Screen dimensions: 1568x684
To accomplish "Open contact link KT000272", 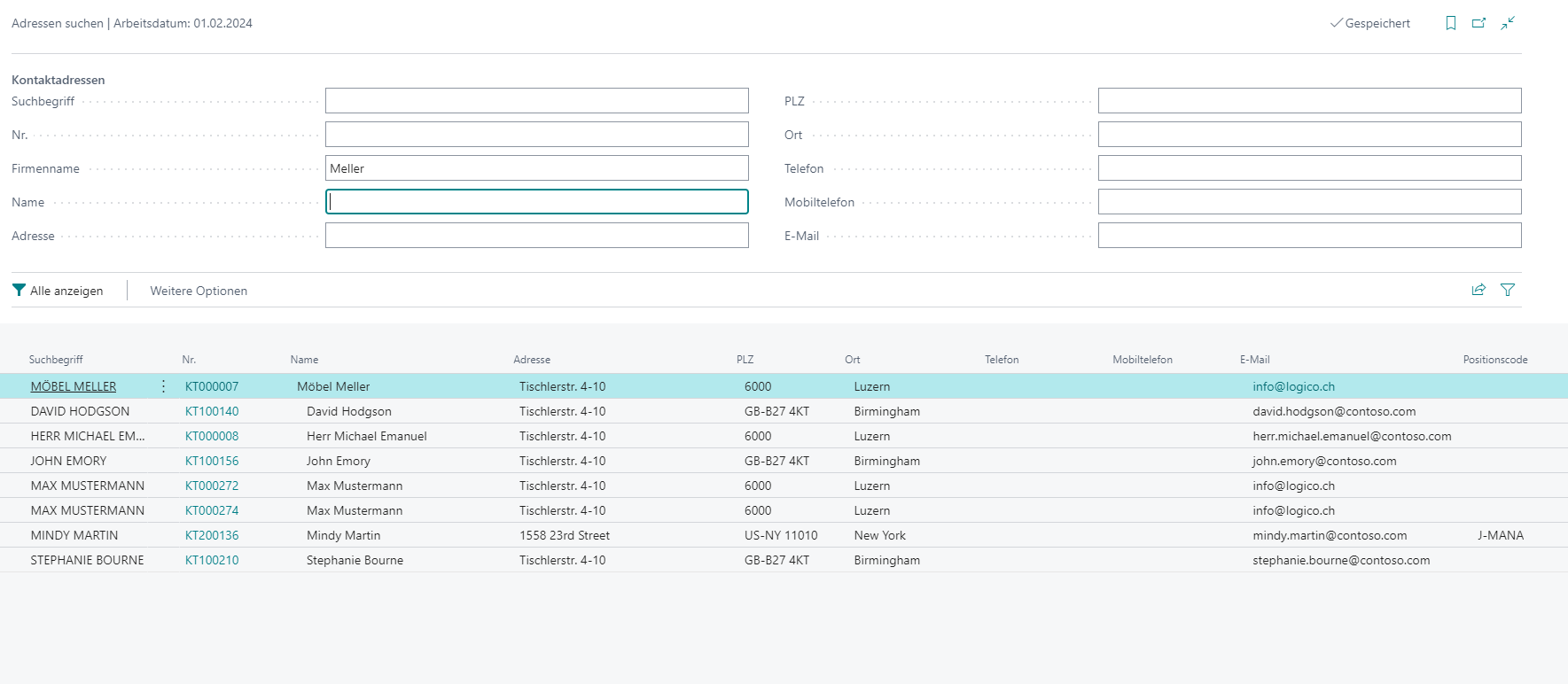I will pyautogui.click(x=212, y=486).
